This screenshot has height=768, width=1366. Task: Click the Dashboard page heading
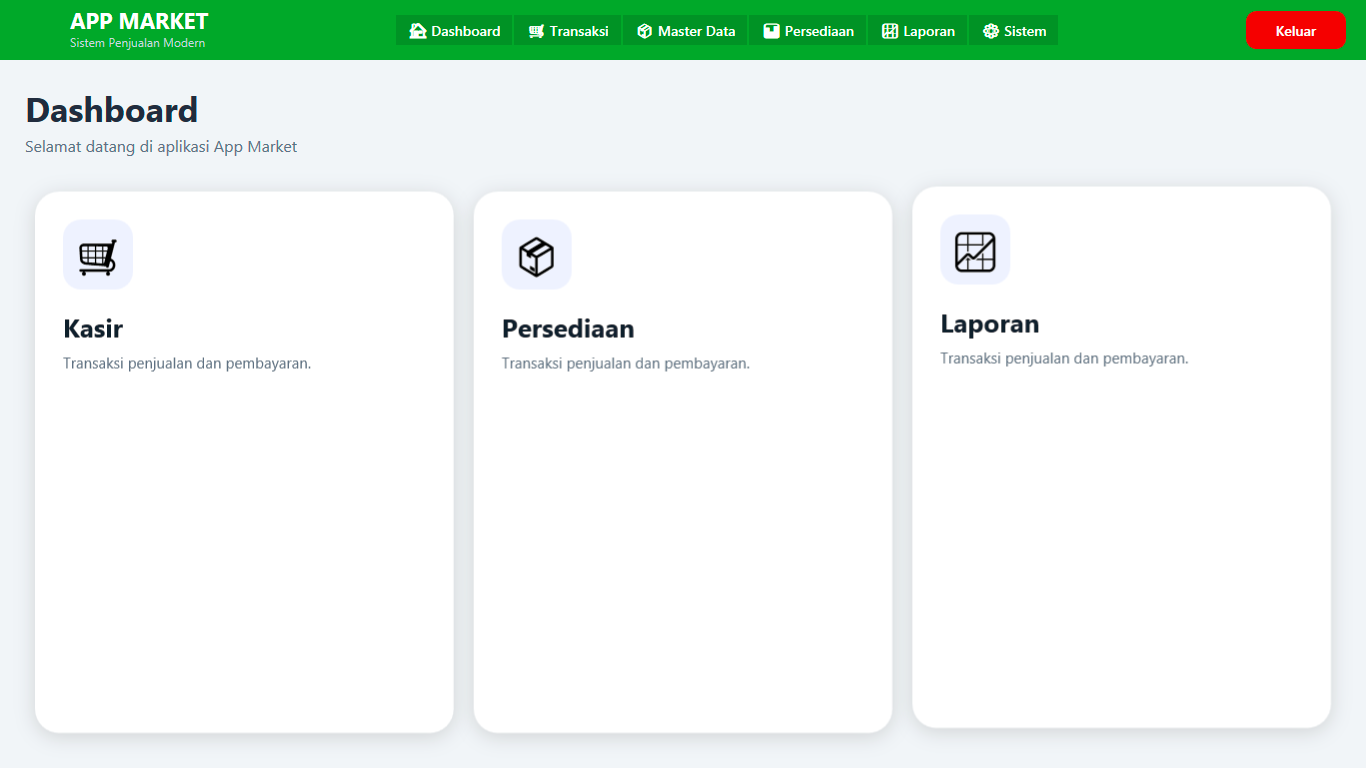coord(112,110)
